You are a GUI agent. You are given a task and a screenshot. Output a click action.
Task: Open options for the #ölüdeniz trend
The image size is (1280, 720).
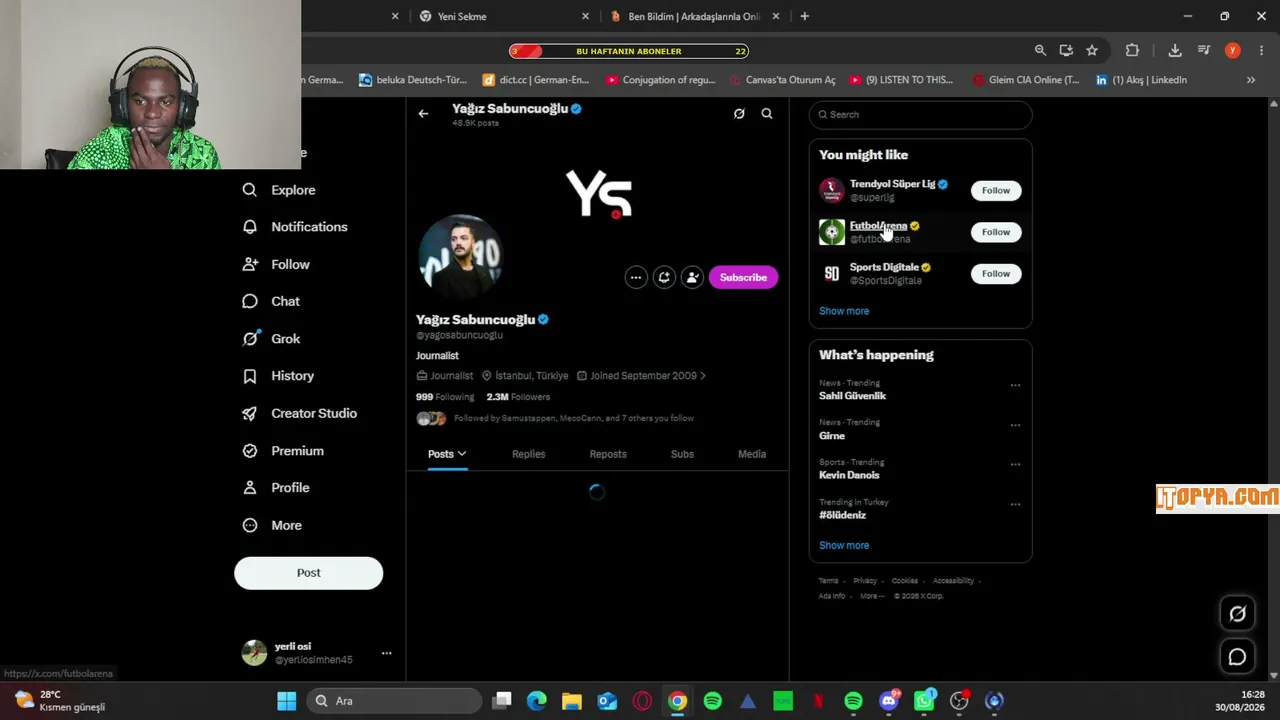[x=1015, y=505]
